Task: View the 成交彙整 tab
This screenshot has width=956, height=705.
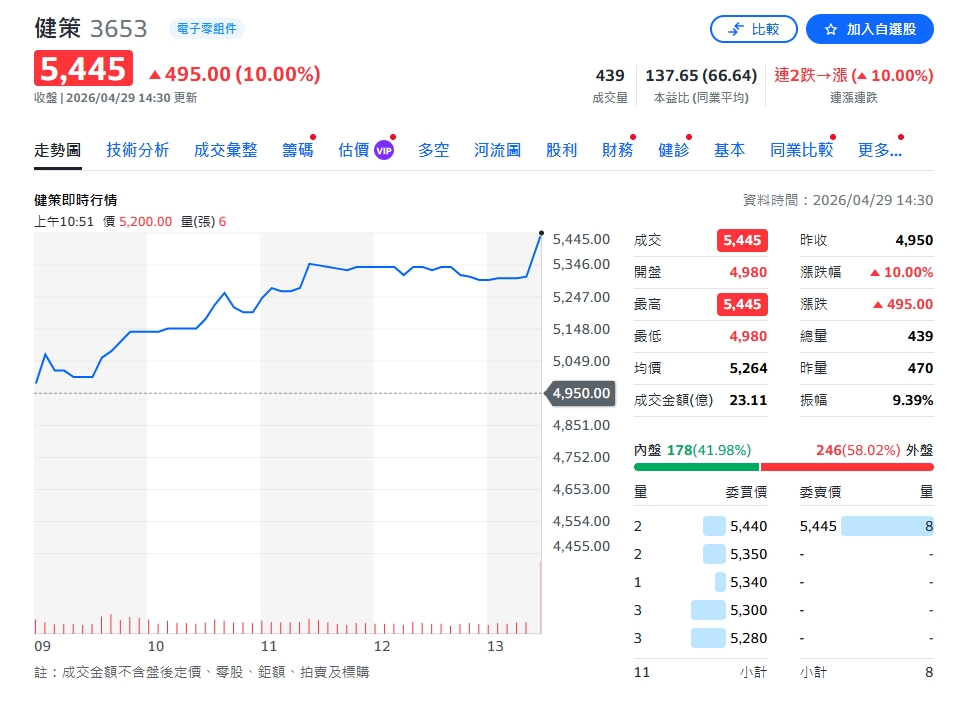Action: (x=223, y=148)
